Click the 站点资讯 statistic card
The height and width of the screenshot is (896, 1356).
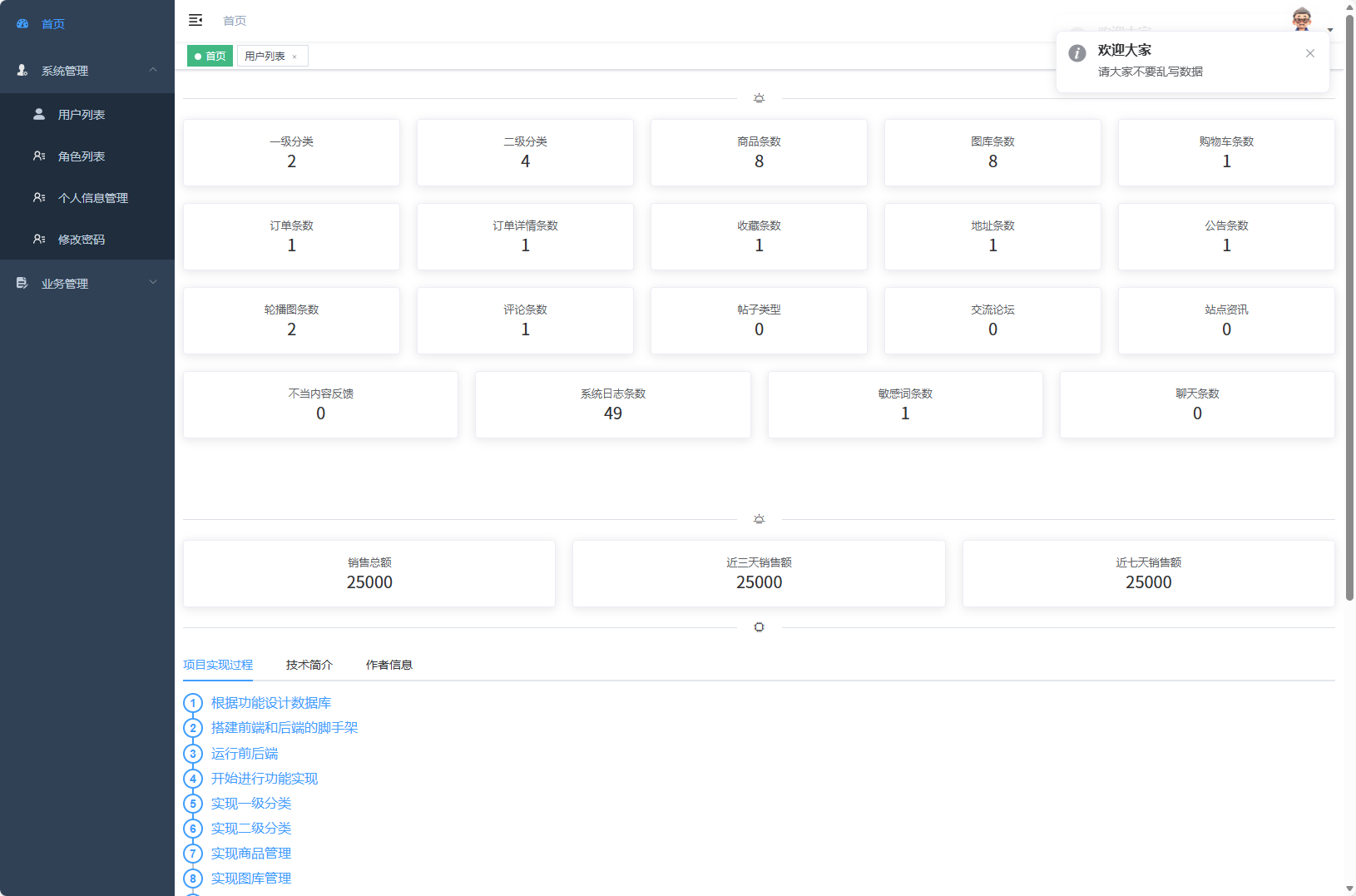(1226, 320)
